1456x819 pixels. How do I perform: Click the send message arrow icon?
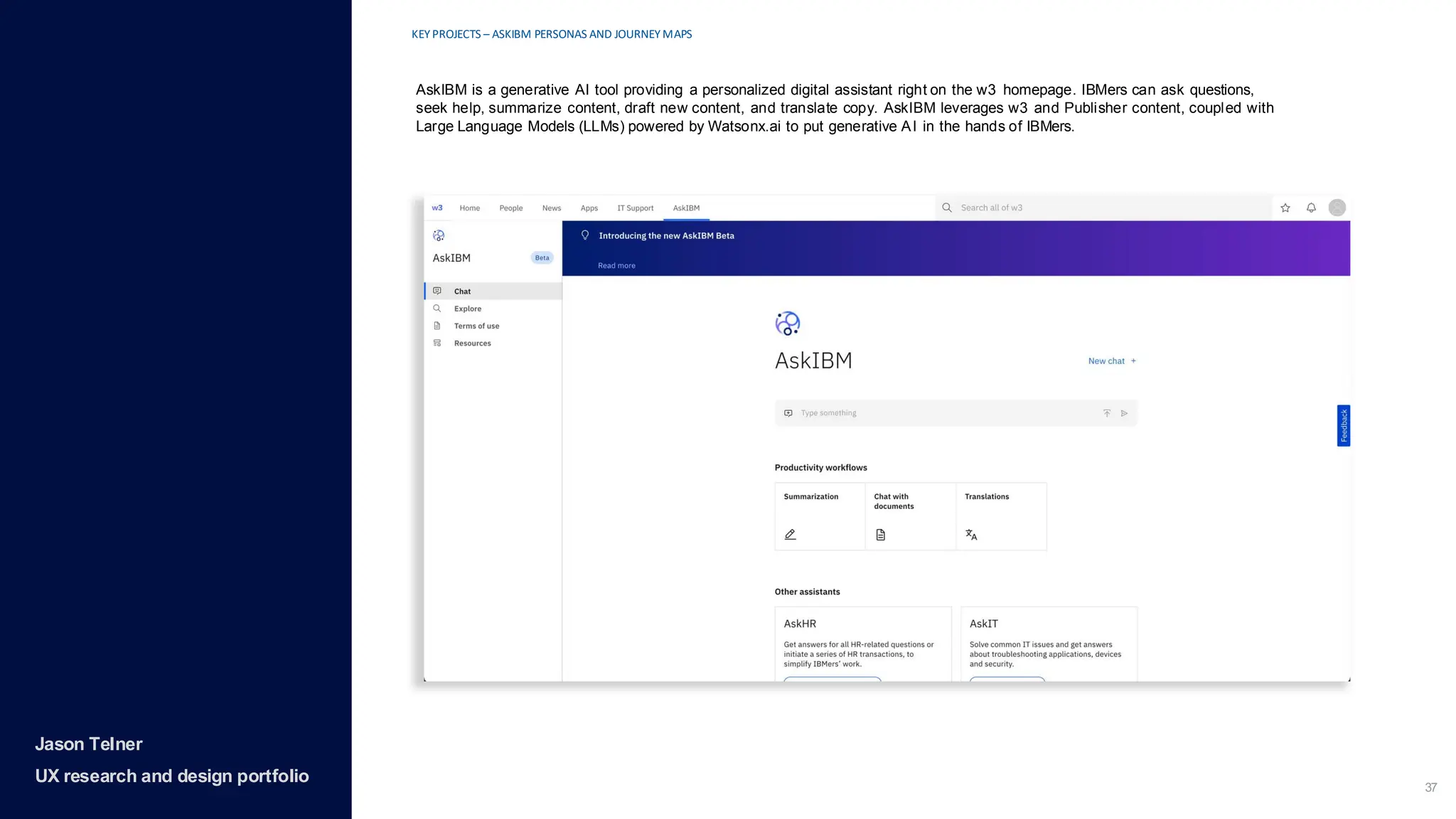click(x=1124, y=413)
